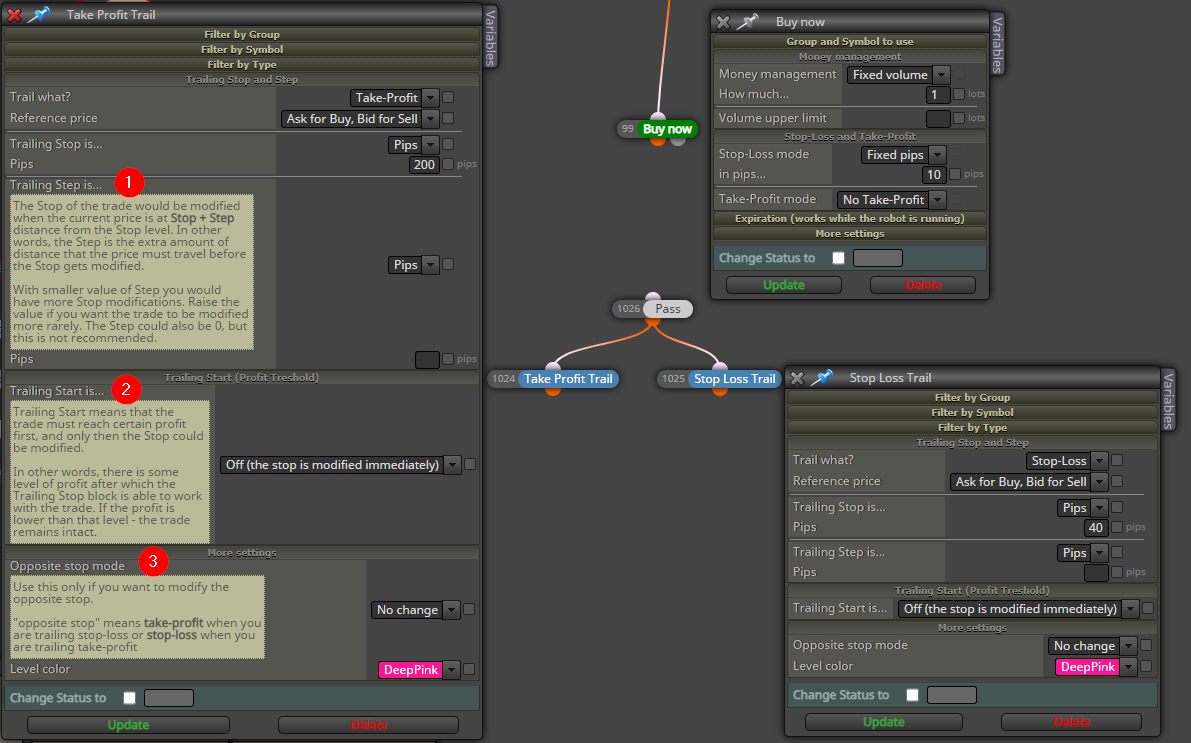Click Delete in Buy now panel

coord(923,285)
